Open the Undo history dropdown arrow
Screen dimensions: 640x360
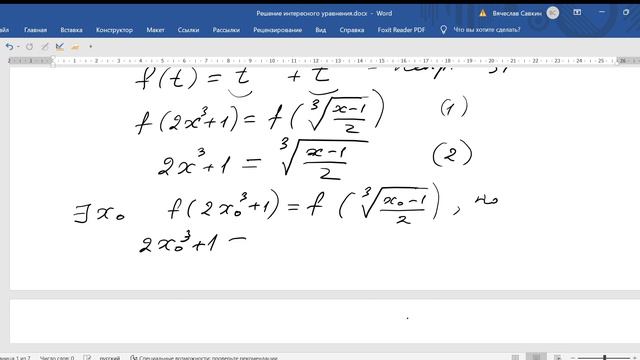click(x=18, y=47)
